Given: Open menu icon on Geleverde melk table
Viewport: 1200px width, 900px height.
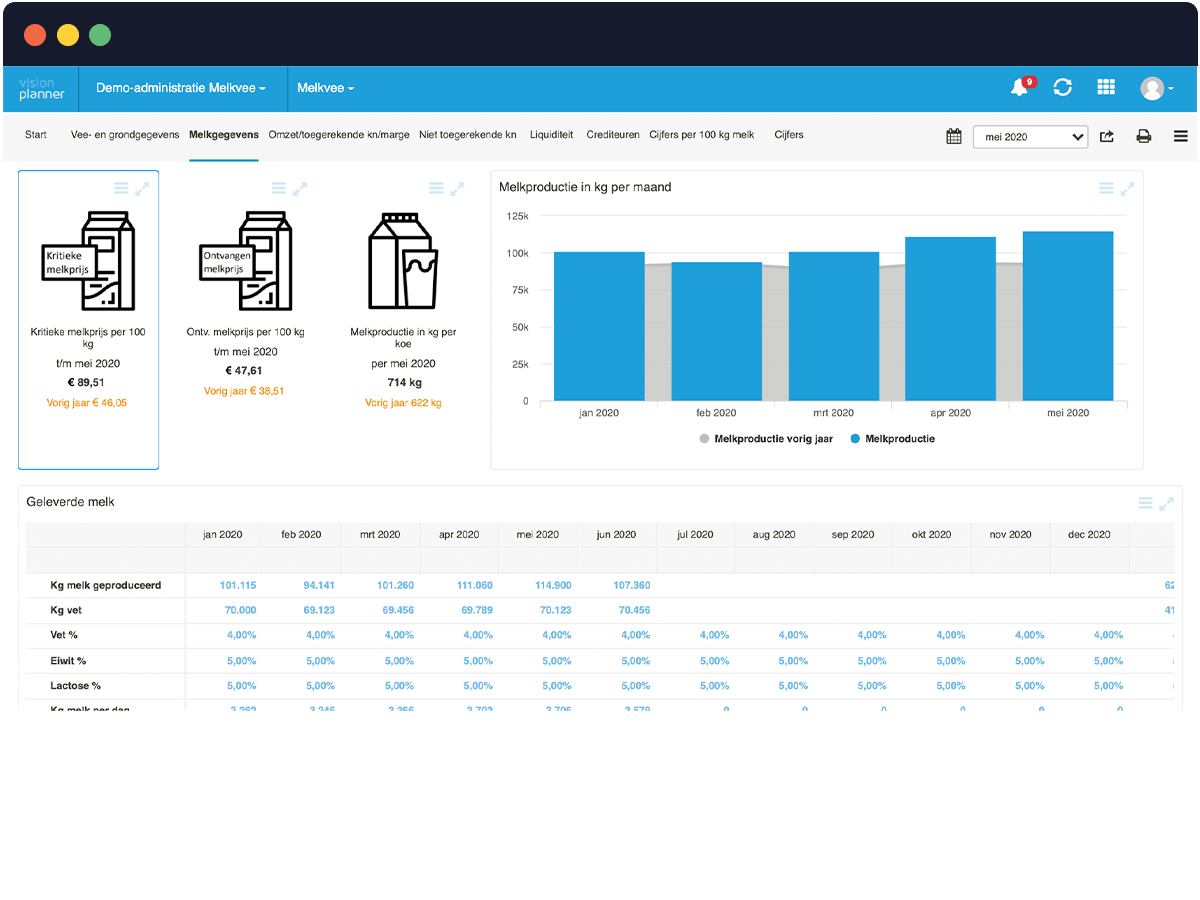Looking at the screenshot, I should (1146, 503).
